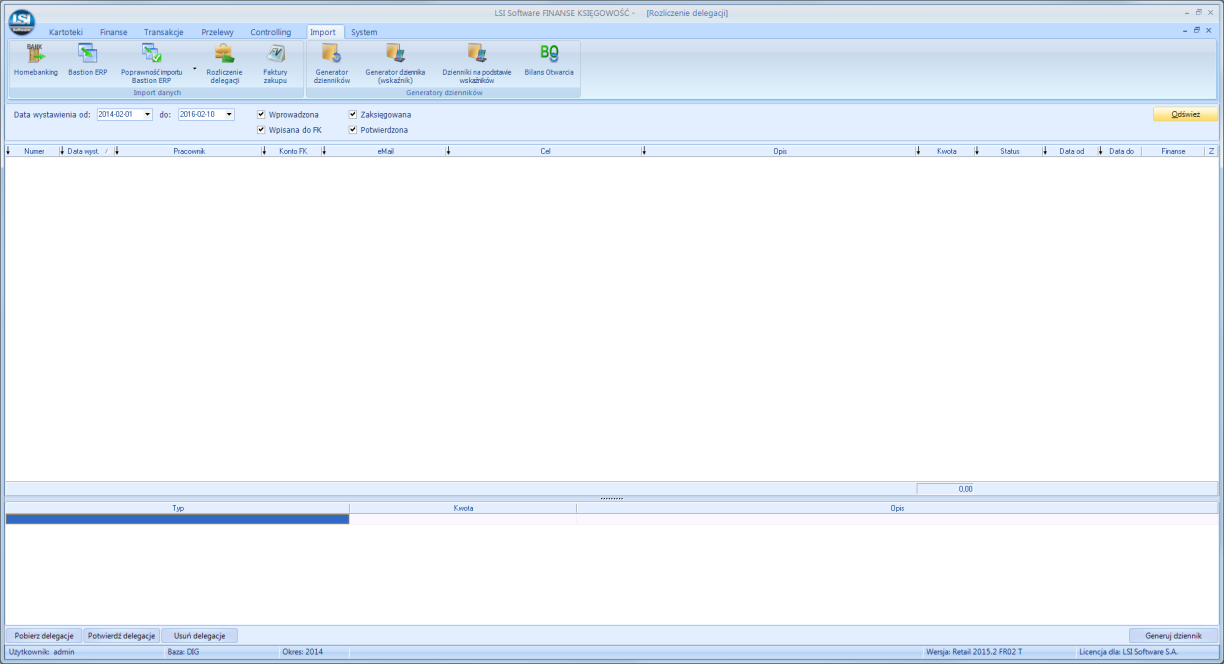The height and width of the screenshot is (664, 1224).
Task: Click Potwierdź delegacje button
Action: click(122, 635)
